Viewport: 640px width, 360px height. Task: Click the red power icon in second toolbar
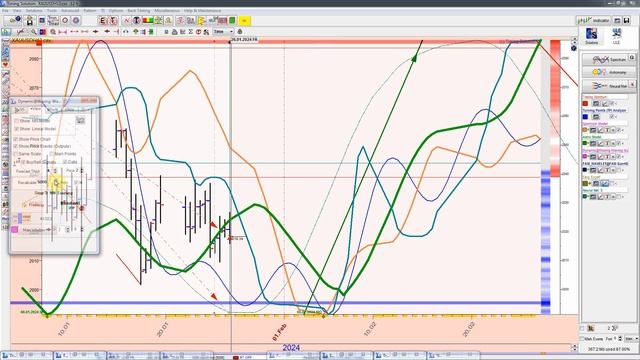[x=198, y=32]
